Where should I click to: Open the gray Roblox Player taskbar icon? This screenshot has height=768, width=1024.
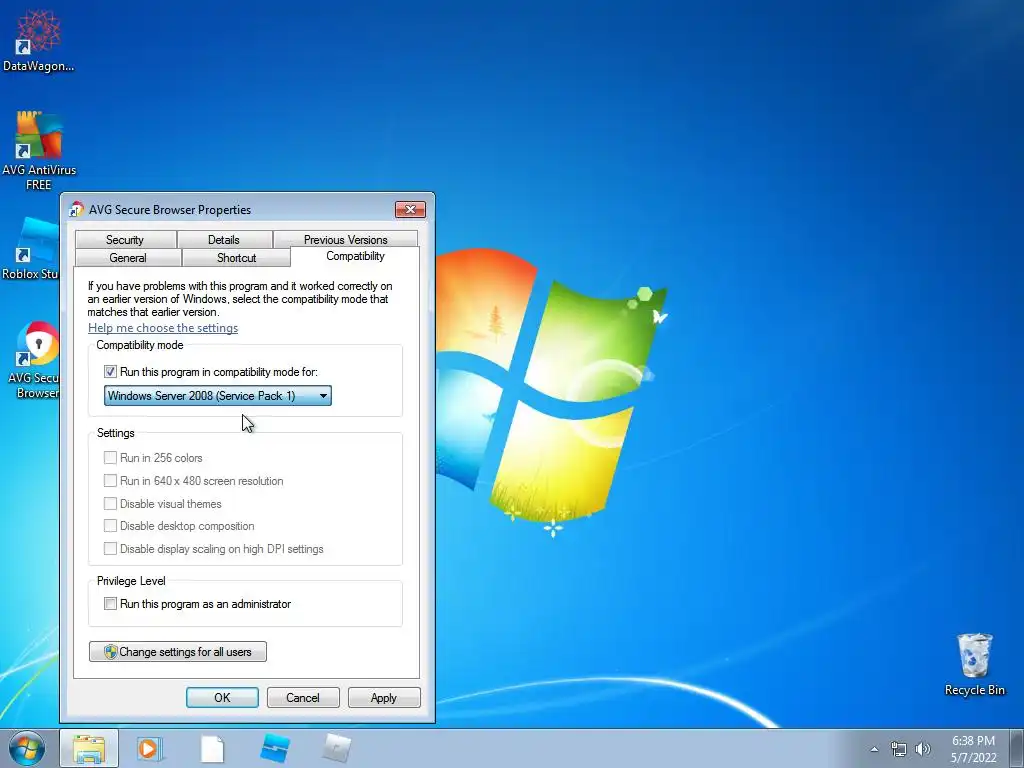point(337,748)
